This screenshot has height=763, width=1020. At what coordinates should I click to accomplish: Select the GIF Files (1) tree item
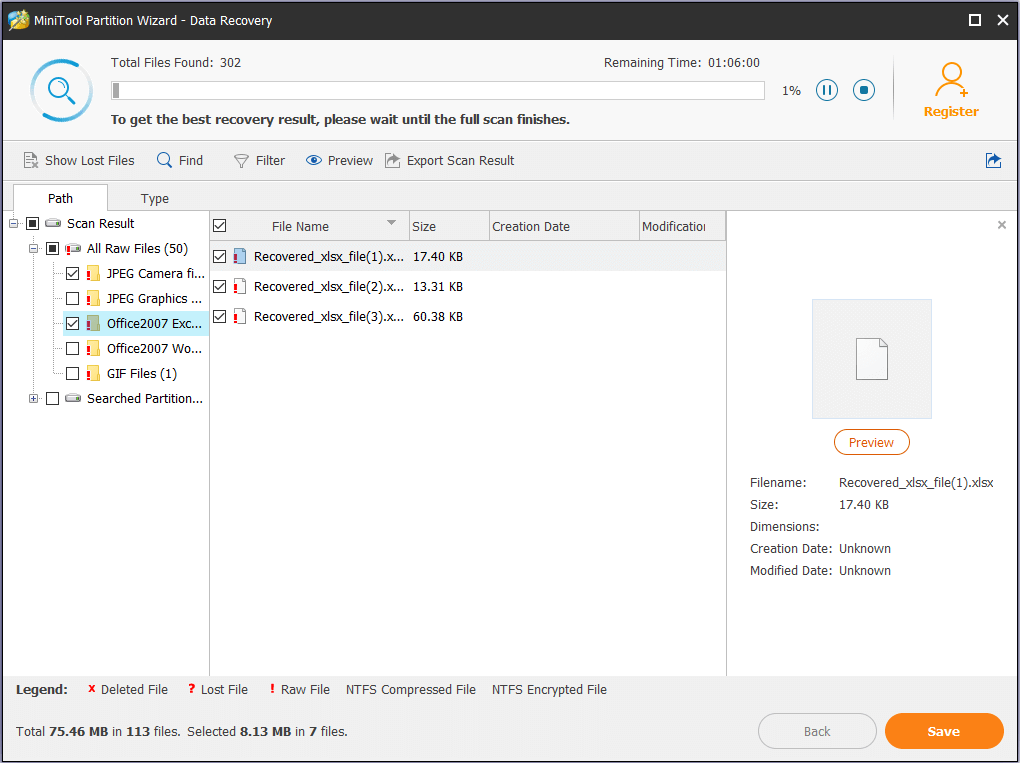pyautogui.click(x=142, y=373)
